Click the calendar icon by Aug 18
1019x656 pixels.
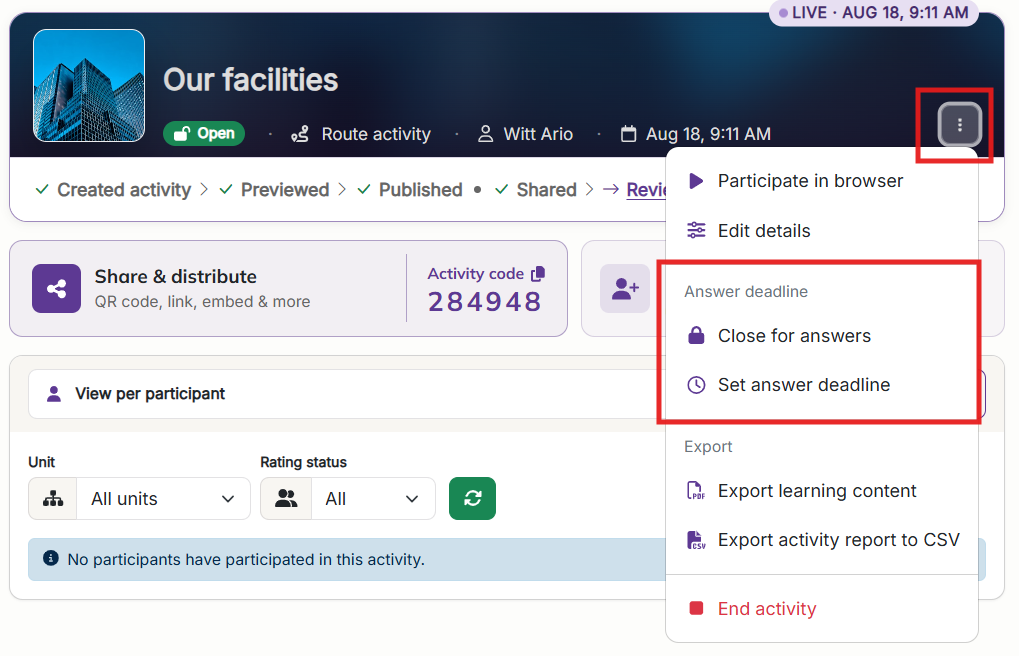click(x=628, y=134)
